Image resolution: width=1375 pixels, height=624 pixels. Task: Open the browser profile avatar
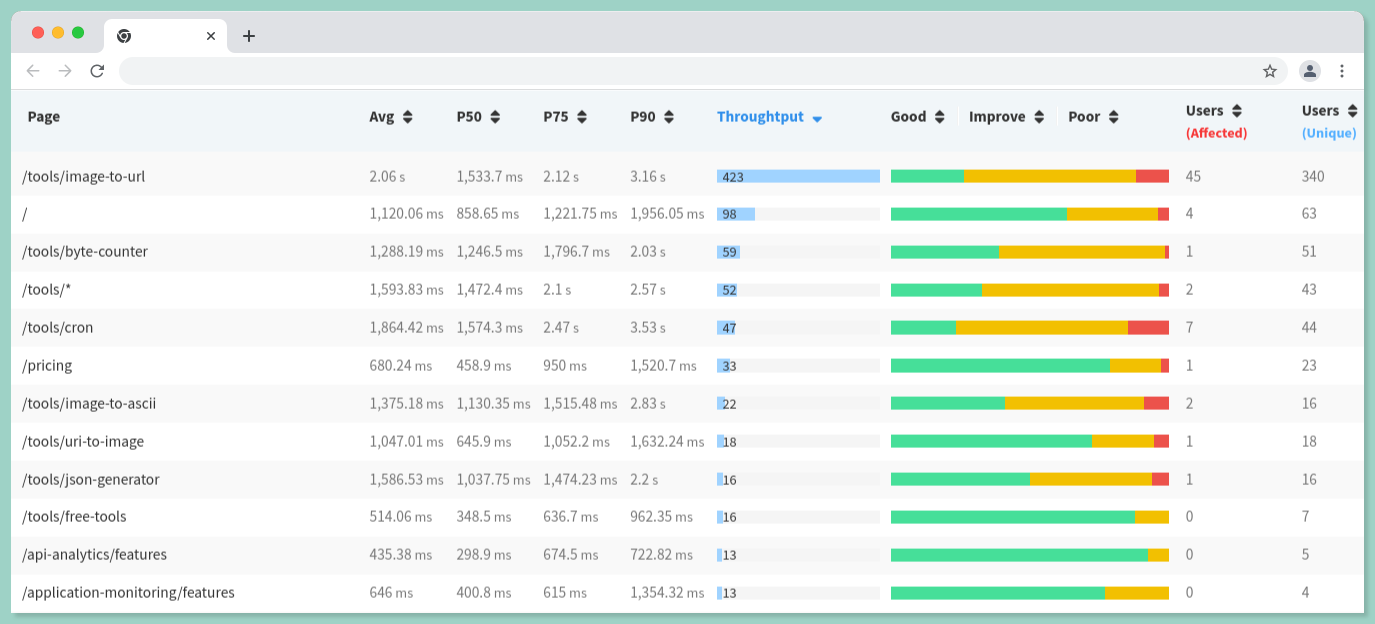coord(1310,71)
